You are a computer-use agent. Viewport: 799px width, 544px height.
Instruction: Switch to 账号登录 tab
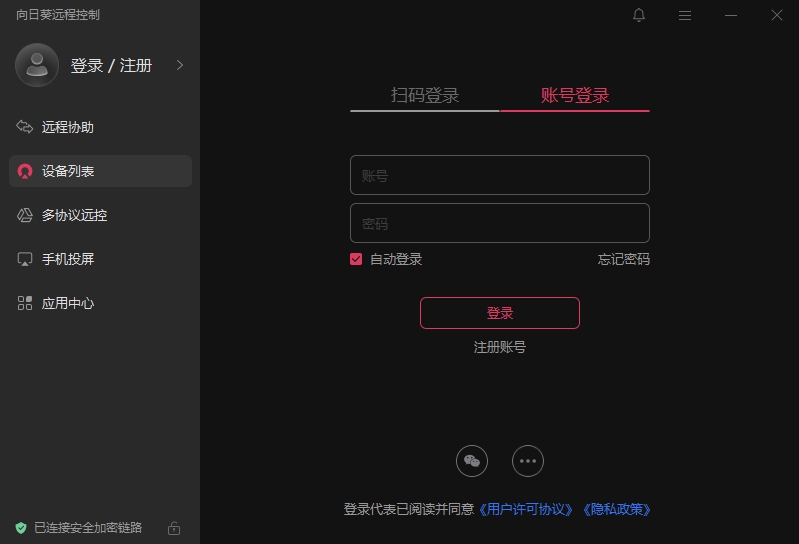tap(575, 95)
